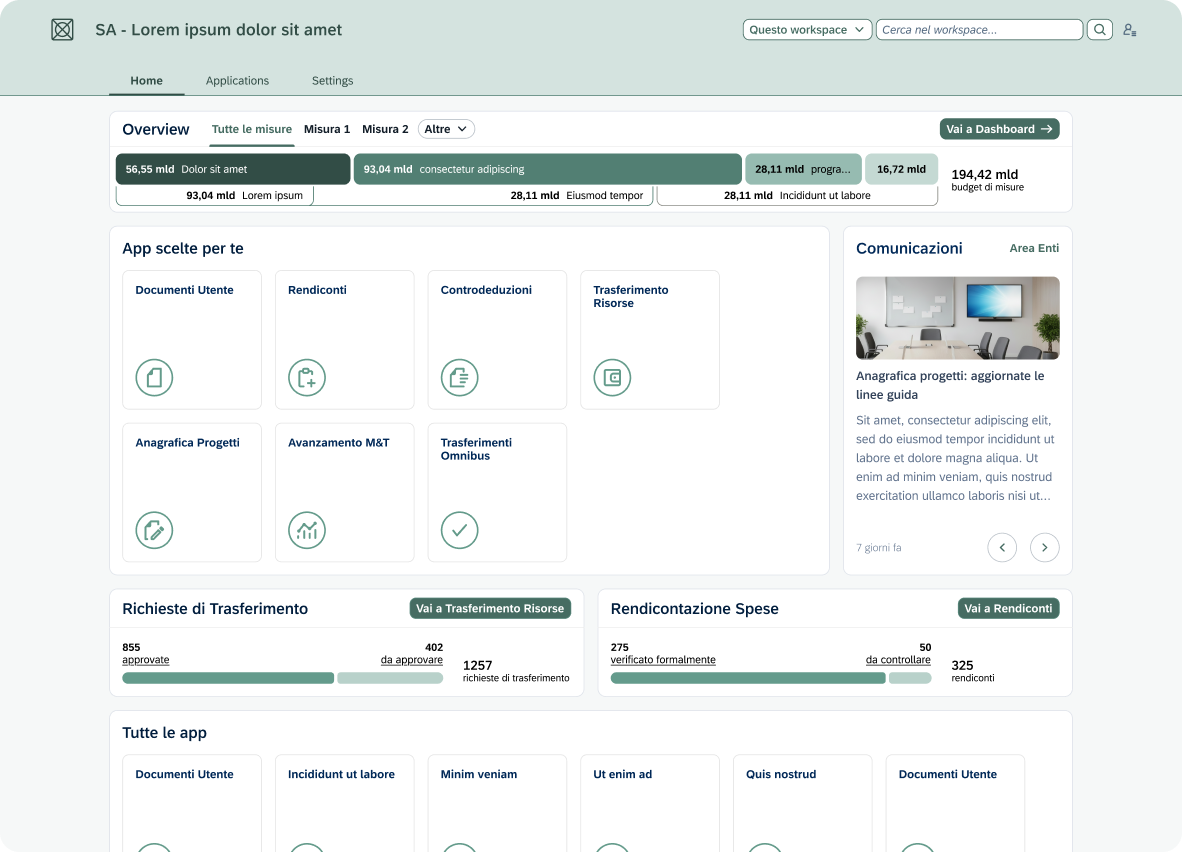Click the workspace logo top left
This screenshot has height=853, width=1182.
point(61,29)
